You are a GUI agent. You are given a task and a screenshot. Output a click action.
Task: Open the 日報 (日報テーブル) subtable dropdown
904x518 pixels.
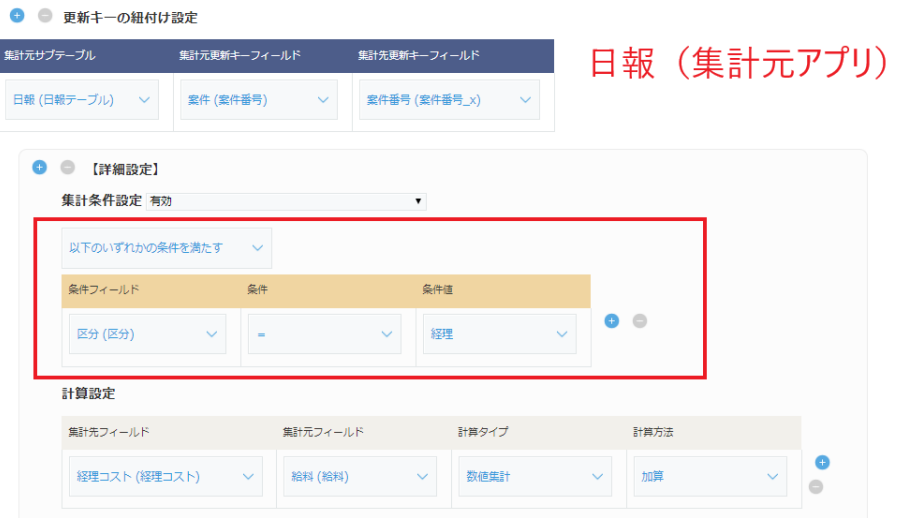pos(82,100)
